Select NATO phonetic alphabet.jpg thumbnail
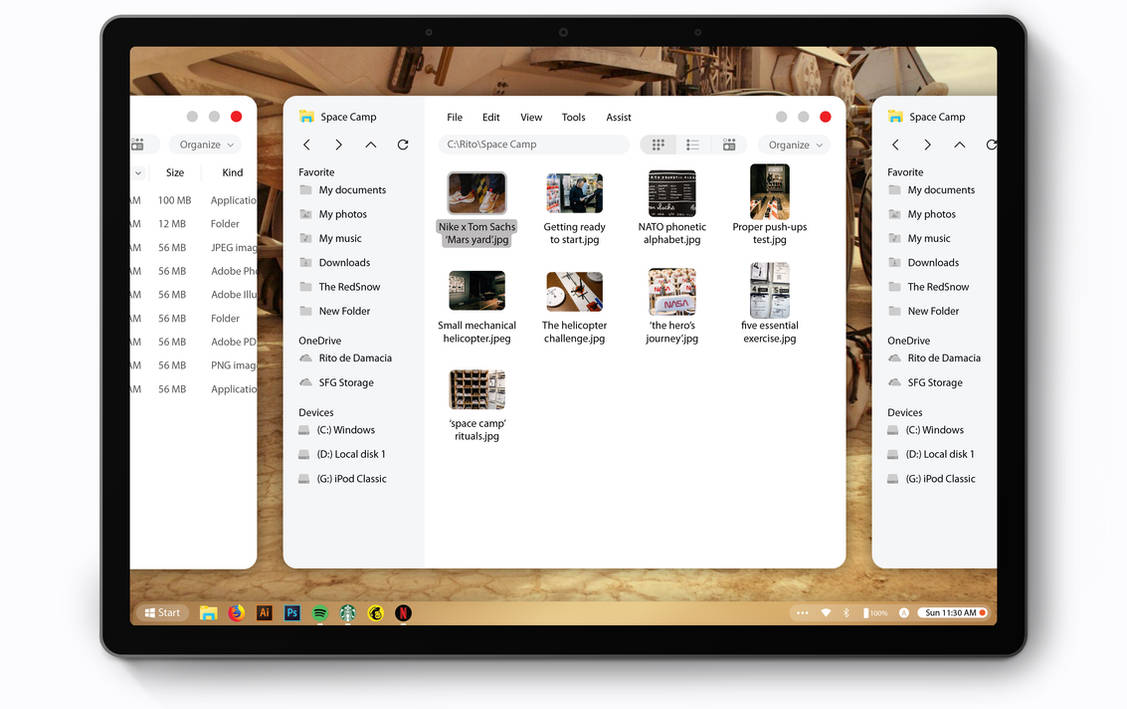This screenshot has height=709, width=1127. click(x=672, y=193)
